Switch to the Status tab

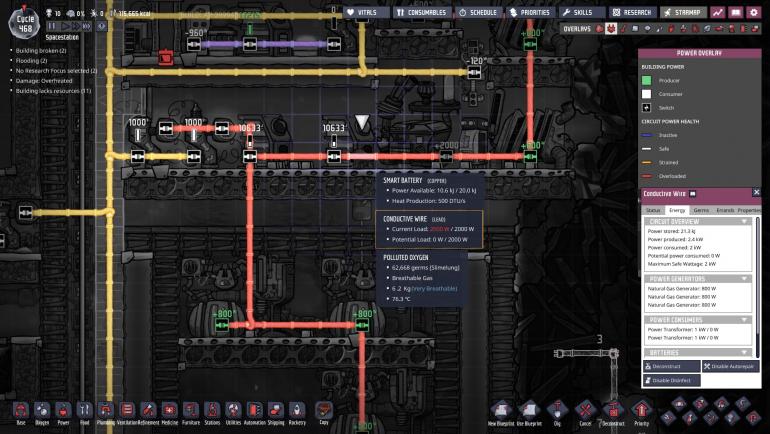click(653, 210)
